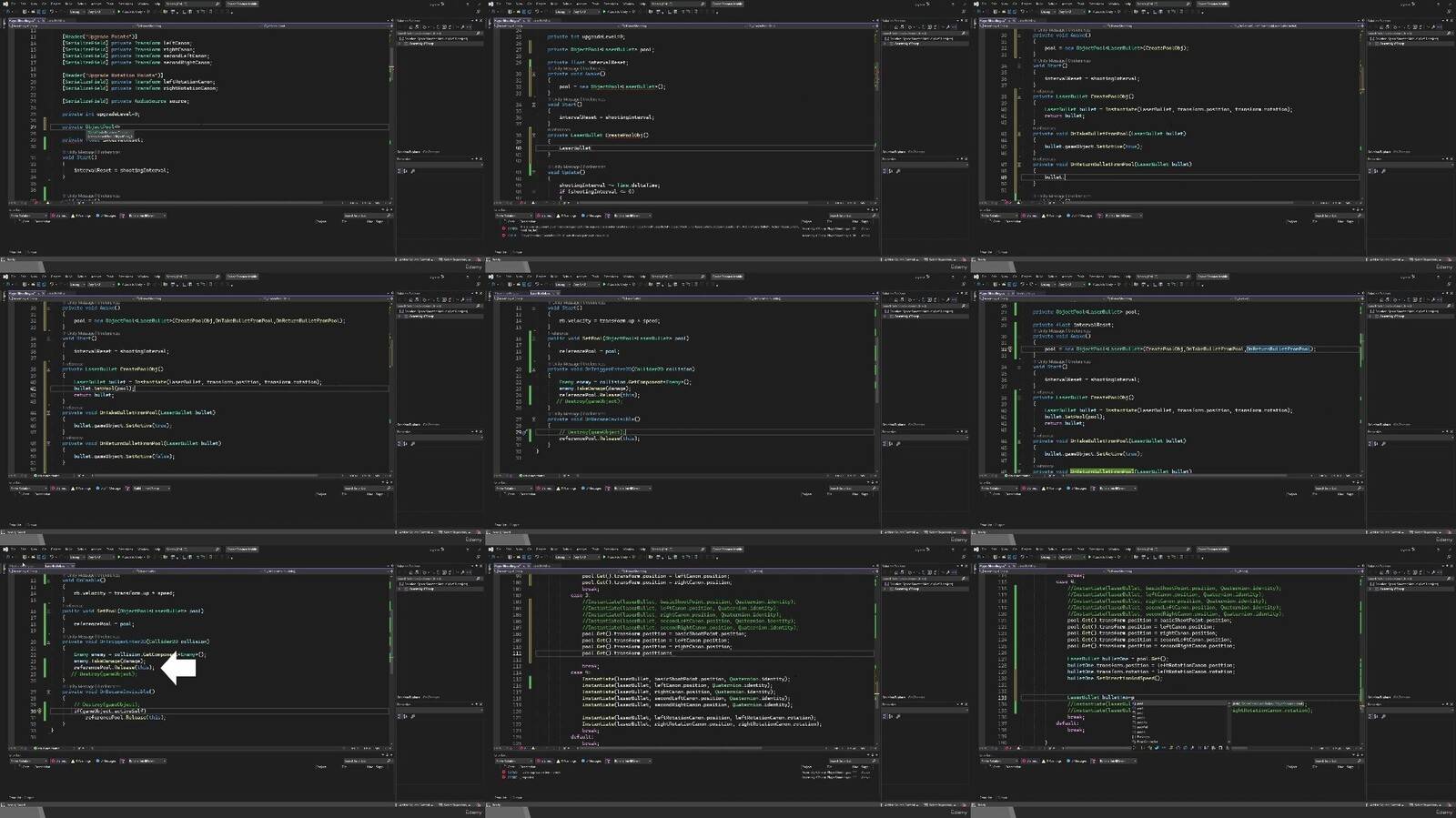
Task: Click 'referencePool.Release(this);' beside the white arrow
Action: tap(115, 667)
